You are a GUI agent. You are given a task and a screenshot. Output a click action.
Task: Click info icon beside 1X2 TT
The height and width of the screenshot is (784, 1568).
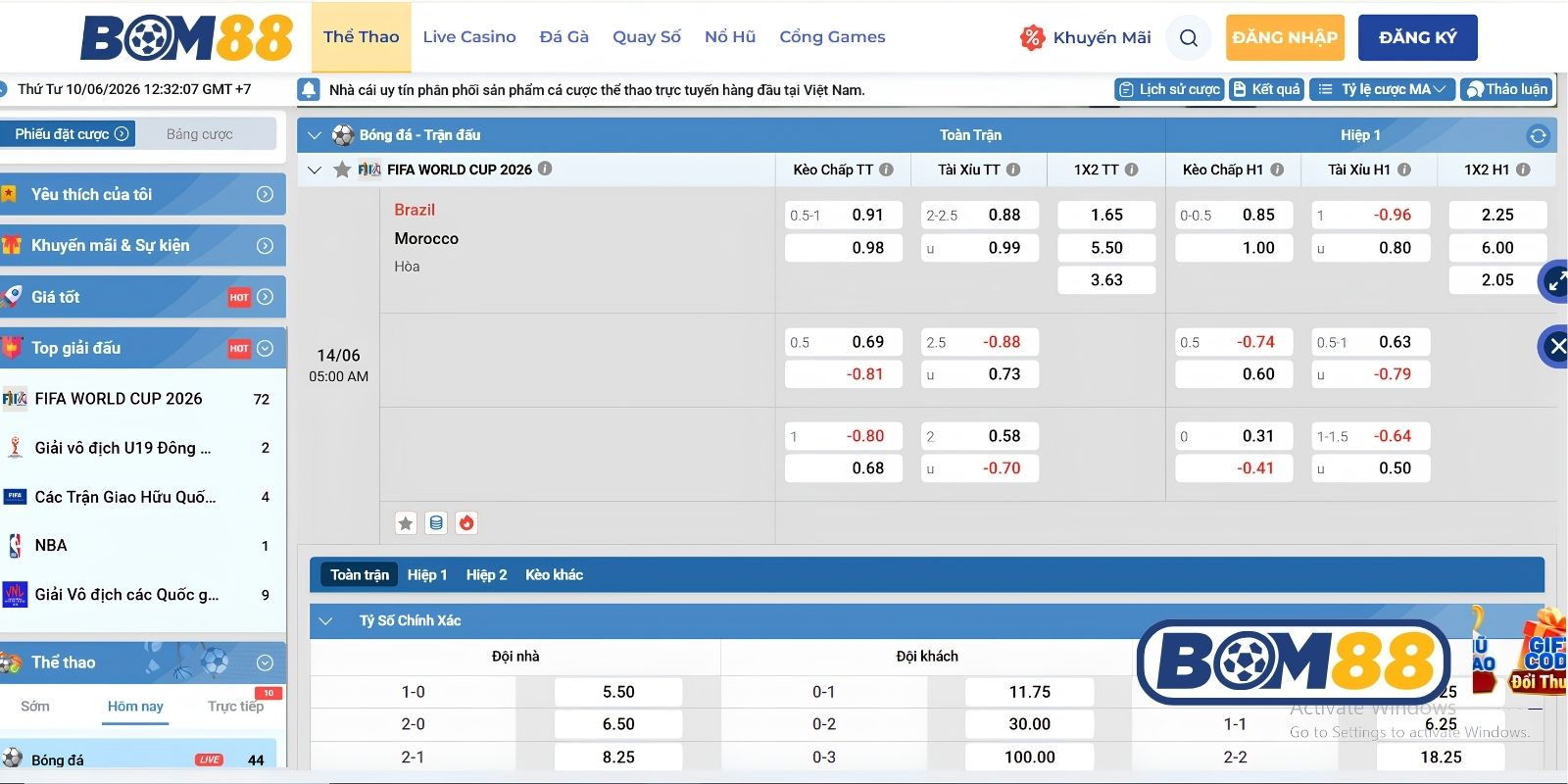click(x=1131, y=170)
